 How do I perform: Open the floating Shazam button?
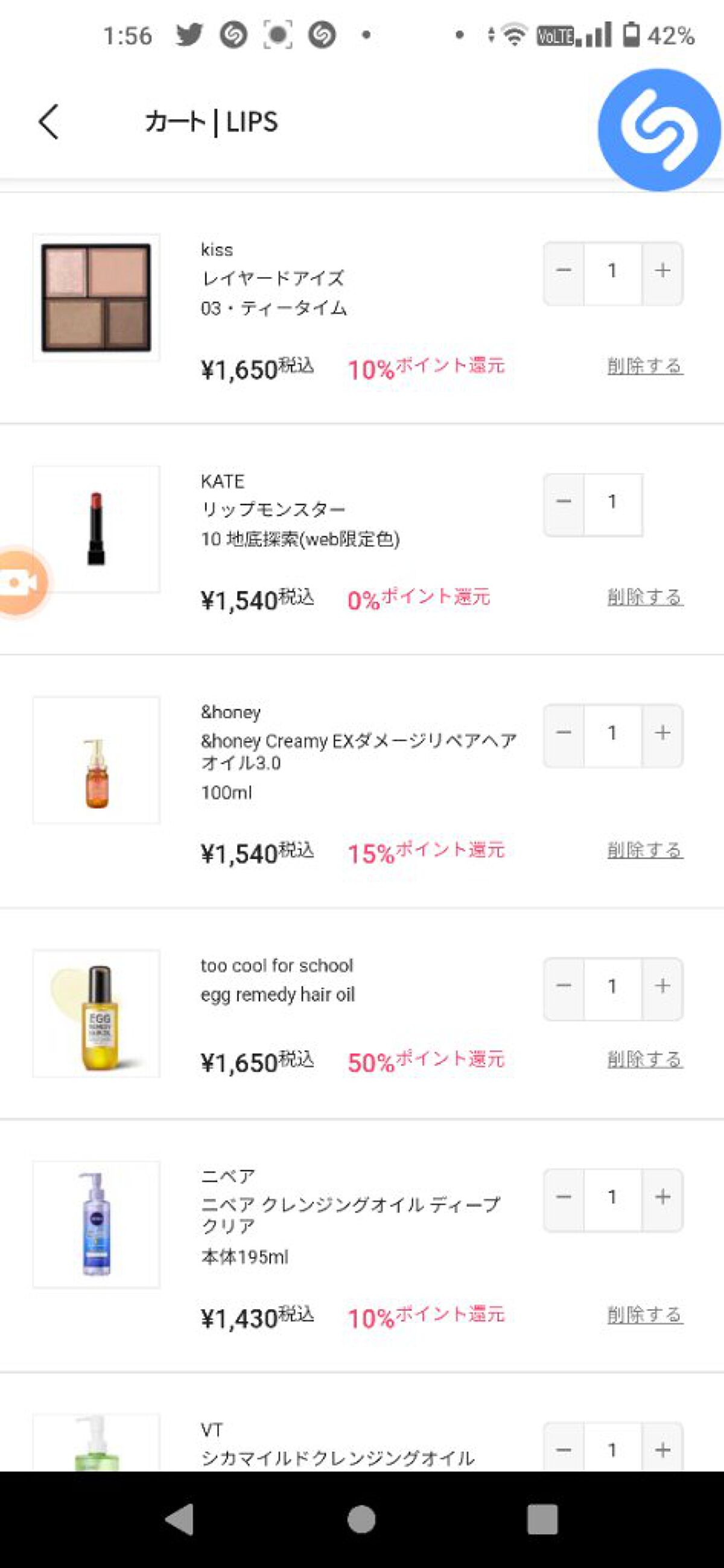[x=659, y=130]
